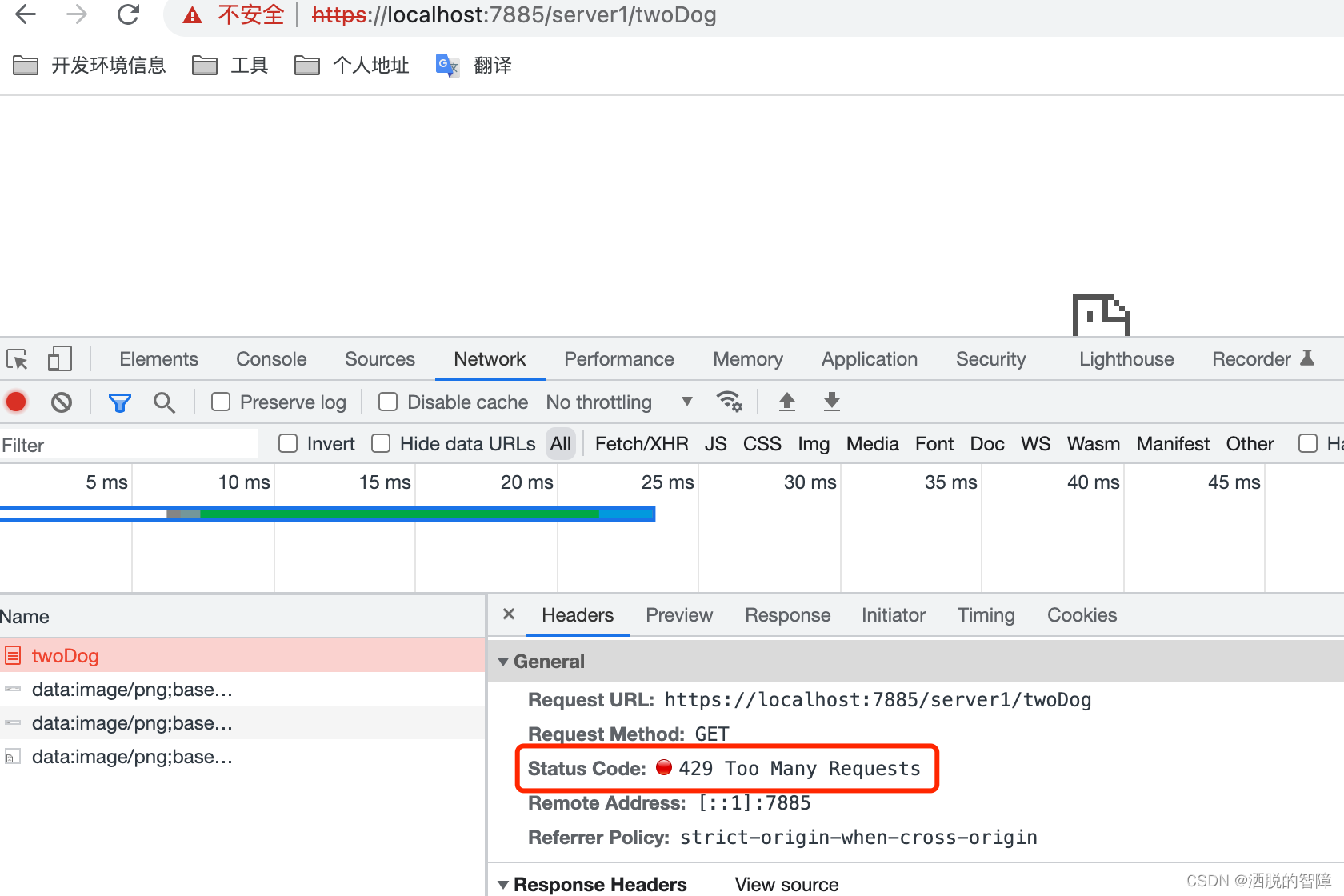Select the Cookies detail tab
Image resolution: width=1344 pixels, height=896 pixels.
1082,614
